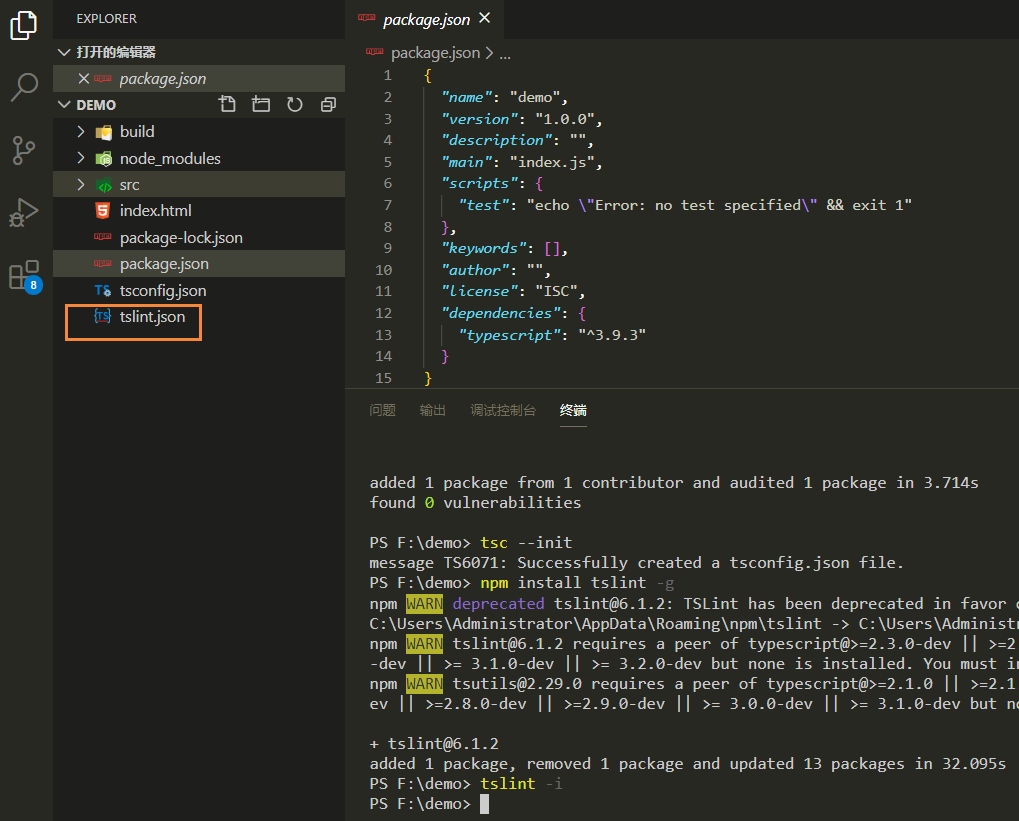Open the Explorer view in activity bar
This screenshot has height=821, width=1019.
point(24,25)
